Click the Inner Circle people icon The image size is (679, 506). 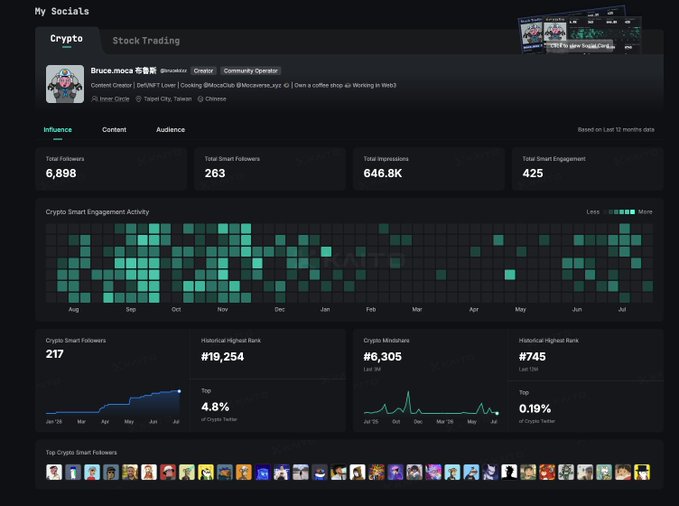coord(94,99)
